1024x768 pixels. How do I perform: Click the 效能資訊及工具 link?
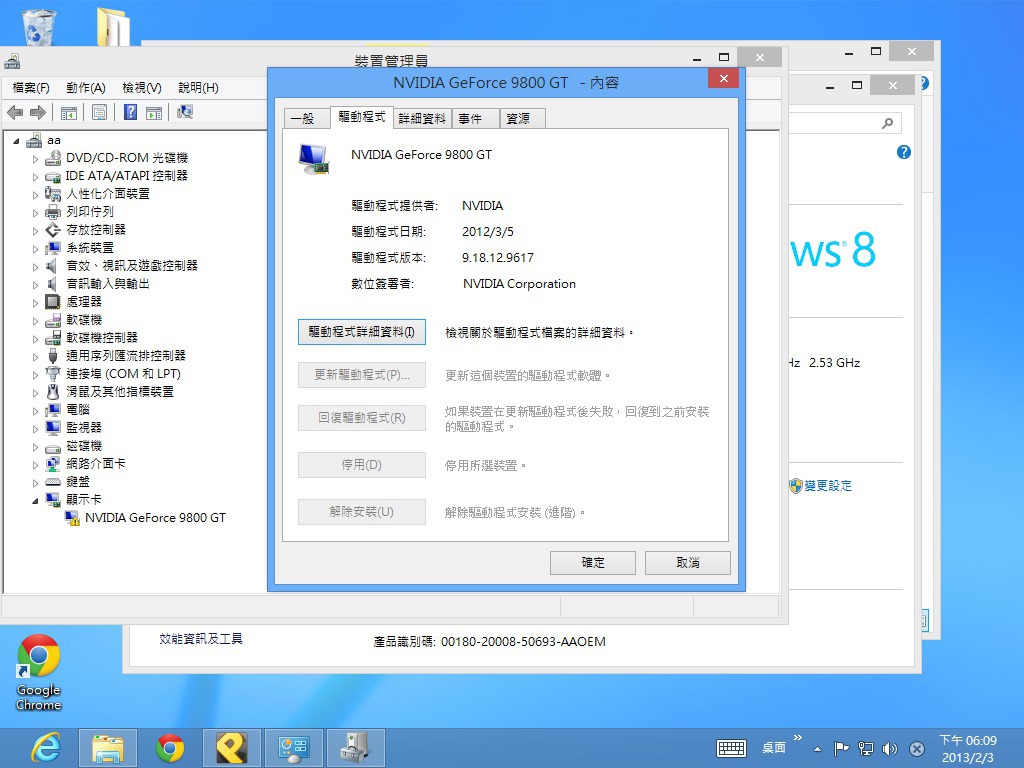tap(201, 639)
